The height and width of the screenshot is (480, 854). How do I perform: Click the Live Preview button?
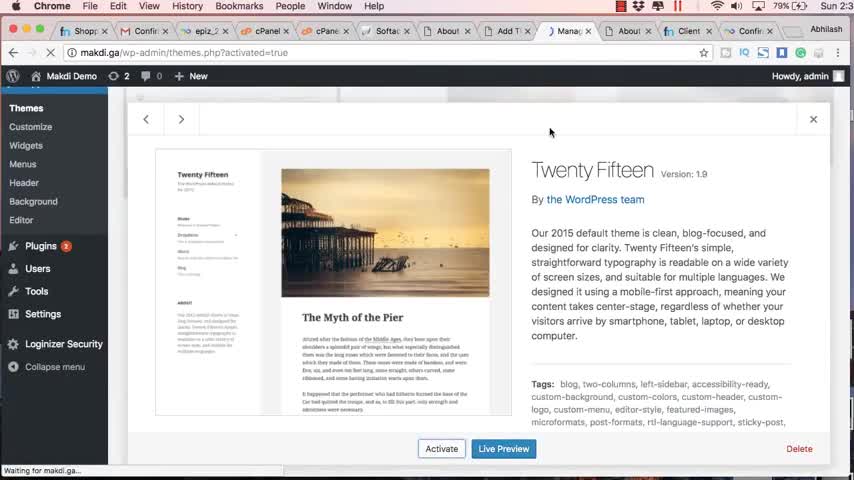[504, 449]
